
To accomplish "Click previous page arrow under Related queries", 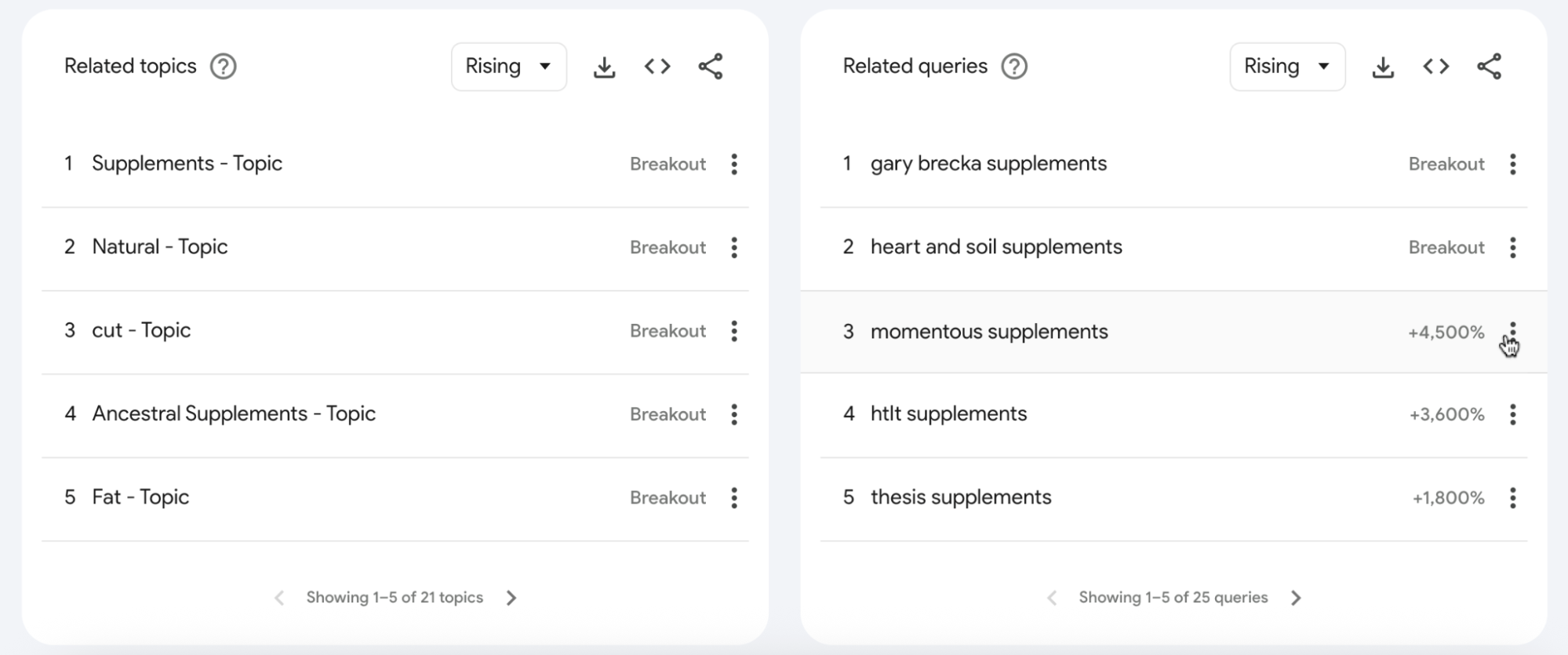I will 1052,597.
